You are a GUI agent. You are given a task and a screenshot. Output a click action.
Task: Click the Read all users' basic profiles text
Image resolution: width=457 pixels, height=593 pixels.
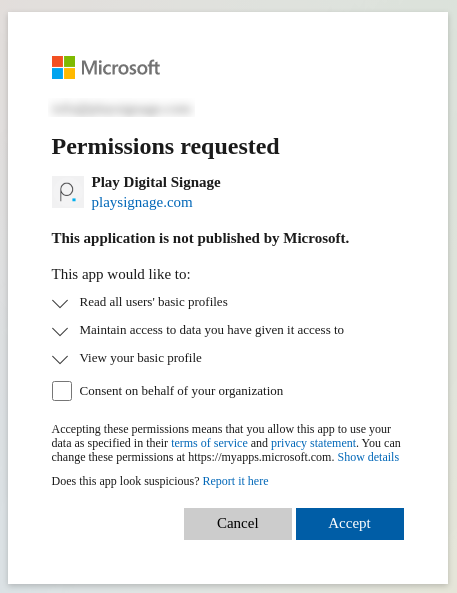coord(154,302)
